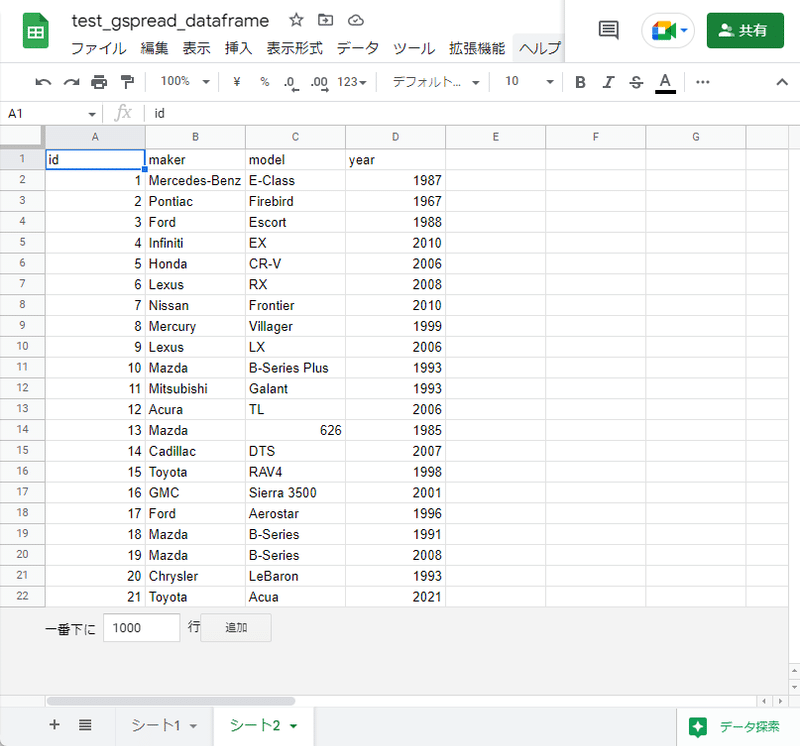Select the cell containing B-Series Plus
The width and height of the screenshot is (800, 746).
click(x=295, y=368)
